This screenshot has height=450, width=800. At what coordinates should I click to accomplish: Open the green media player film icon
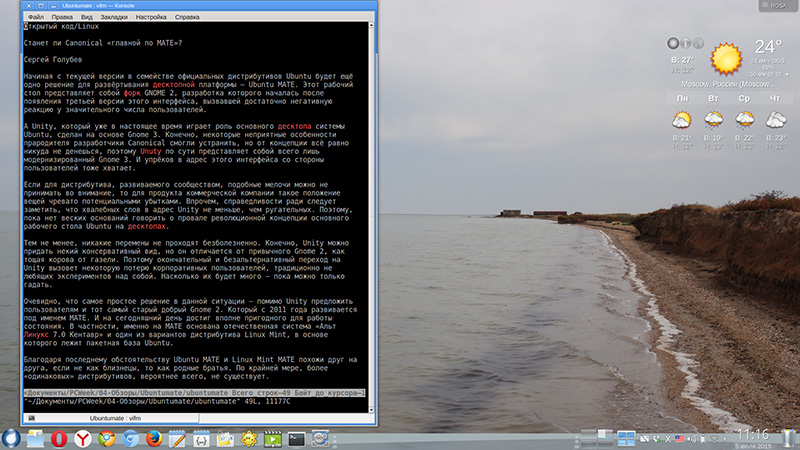[272, 439]
